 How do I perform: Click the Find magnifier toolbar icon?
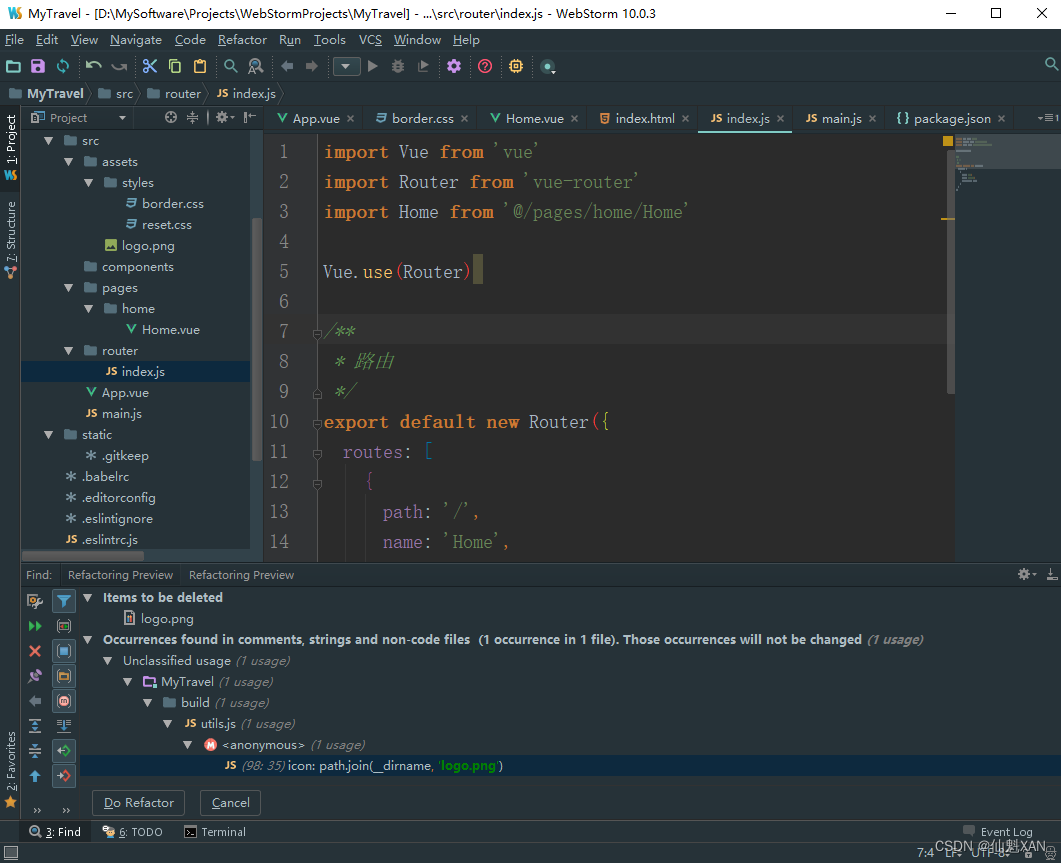click(231, 66)
